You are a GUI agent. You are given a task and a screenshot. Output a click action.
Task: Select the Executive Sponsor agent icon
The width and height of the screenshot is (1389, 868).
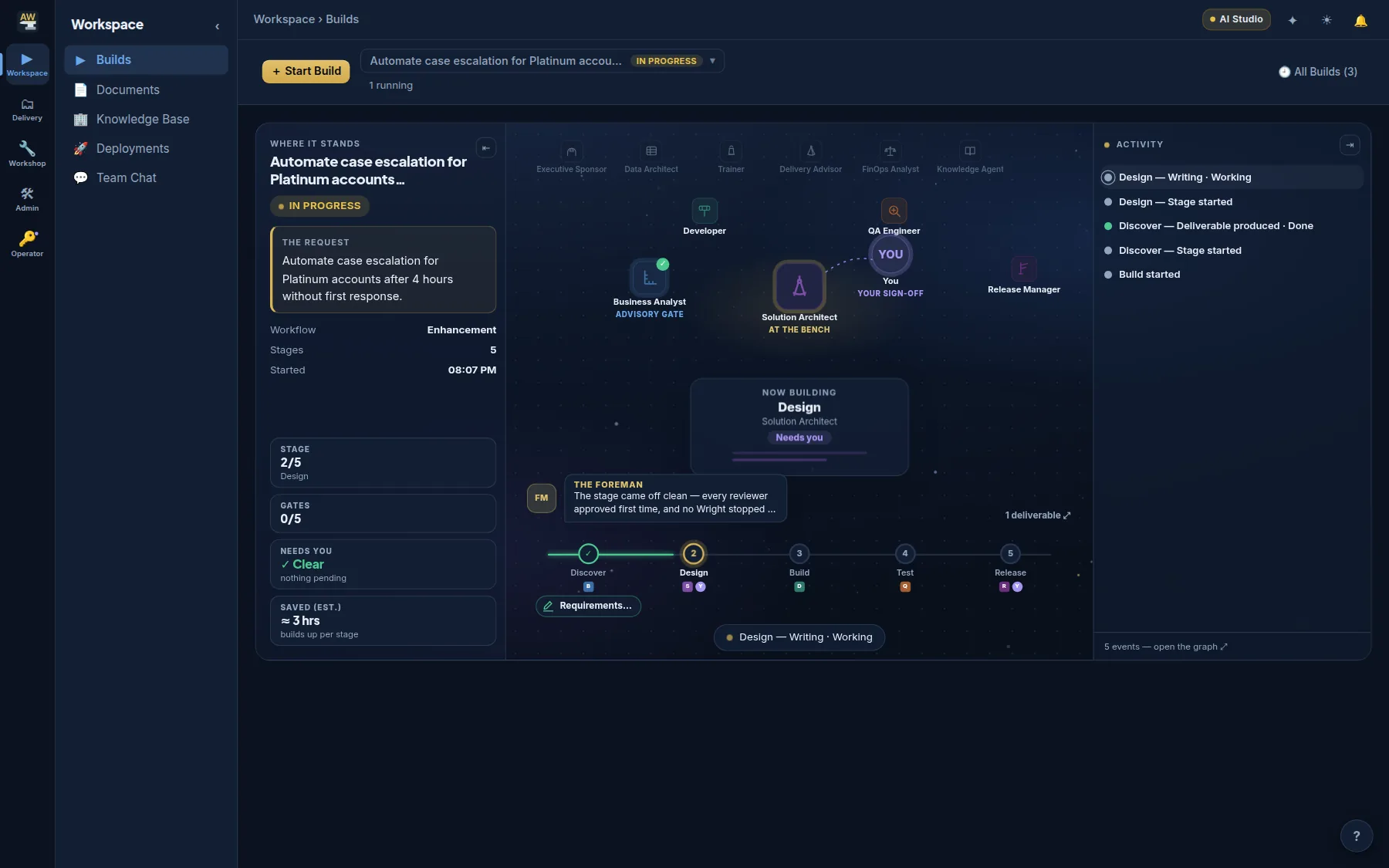point(571,151)
